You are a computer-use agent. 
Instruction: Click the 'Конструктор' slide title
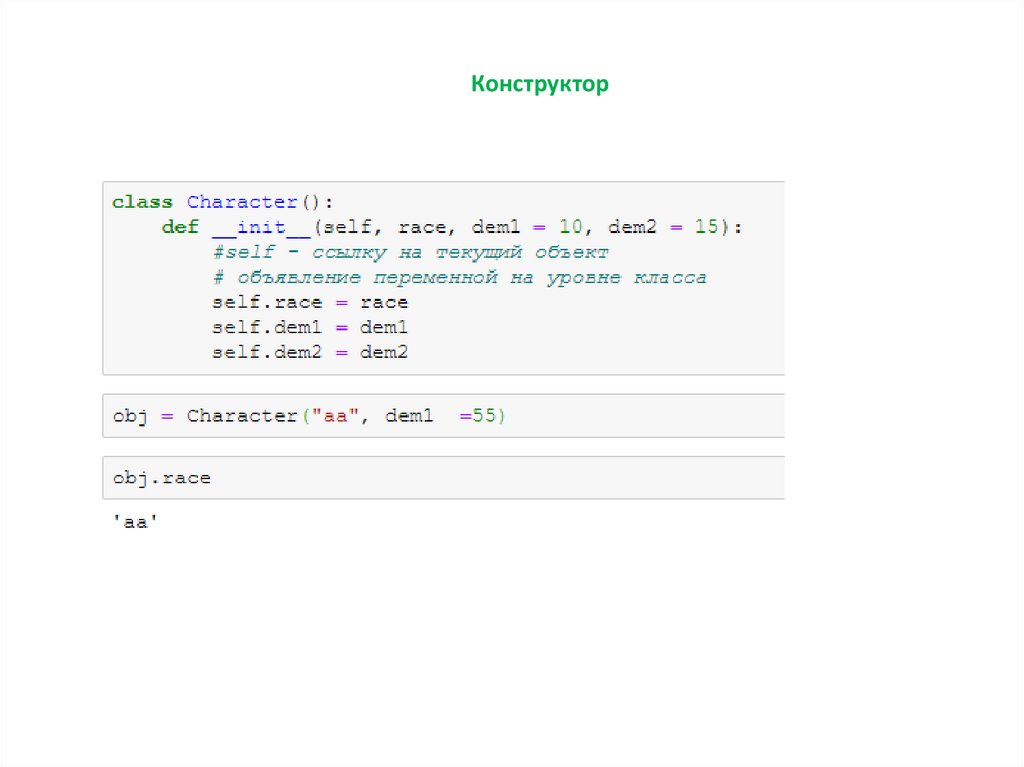539,84
